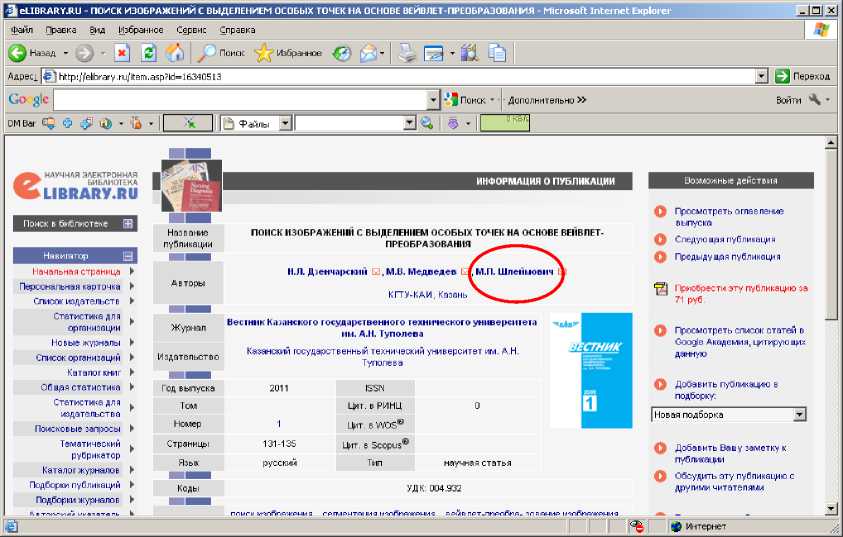Click the Войти sign-in button
The image size is (843, 537).
789,100
